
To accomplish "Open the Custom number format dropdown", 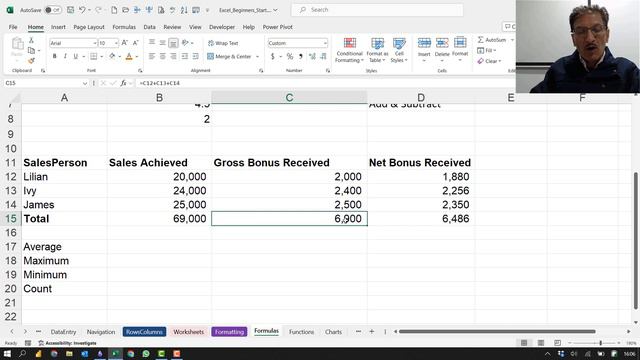I will [x=325, y=43].
